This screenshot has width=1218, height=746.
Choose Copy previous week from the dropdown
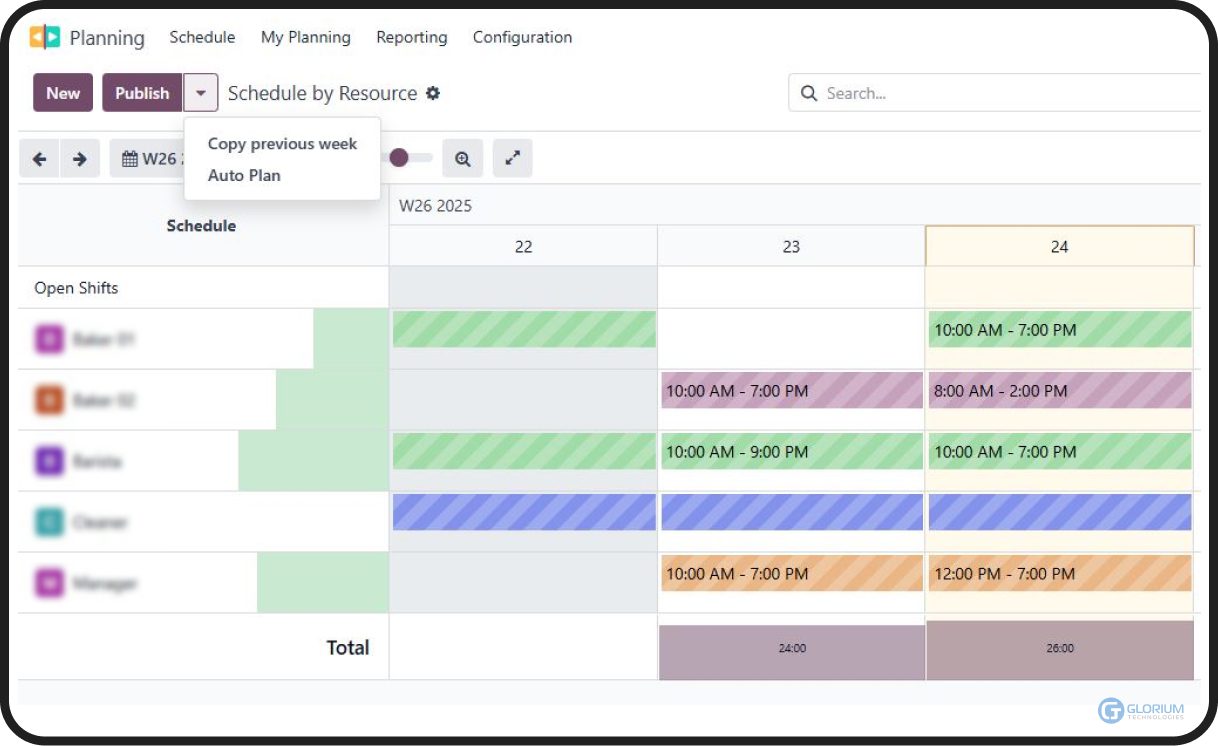[281, 143]
